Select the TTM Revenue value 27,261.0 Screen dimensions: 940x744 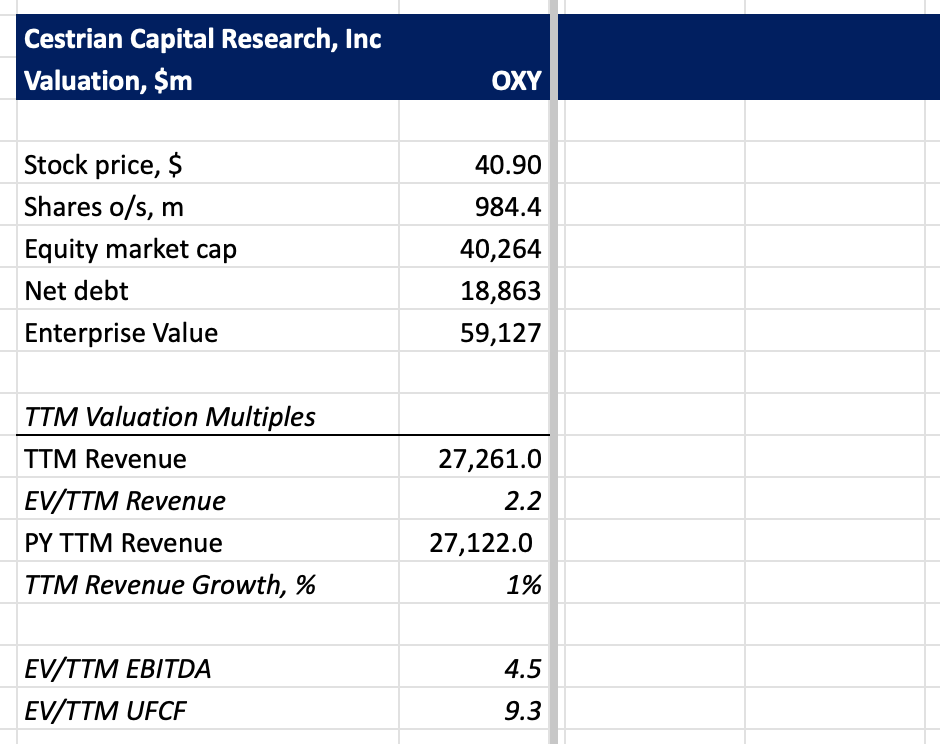point(490,459)
